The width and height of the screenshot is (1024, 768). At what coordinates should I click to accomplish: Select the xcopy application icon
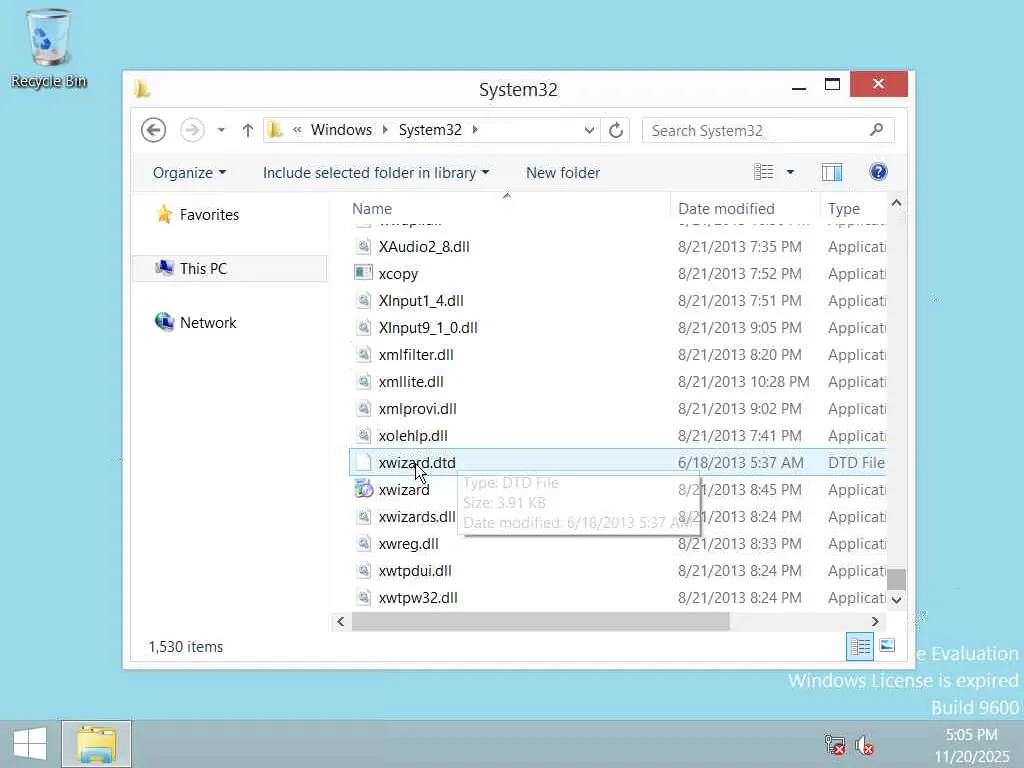click(x=363, y=273)
